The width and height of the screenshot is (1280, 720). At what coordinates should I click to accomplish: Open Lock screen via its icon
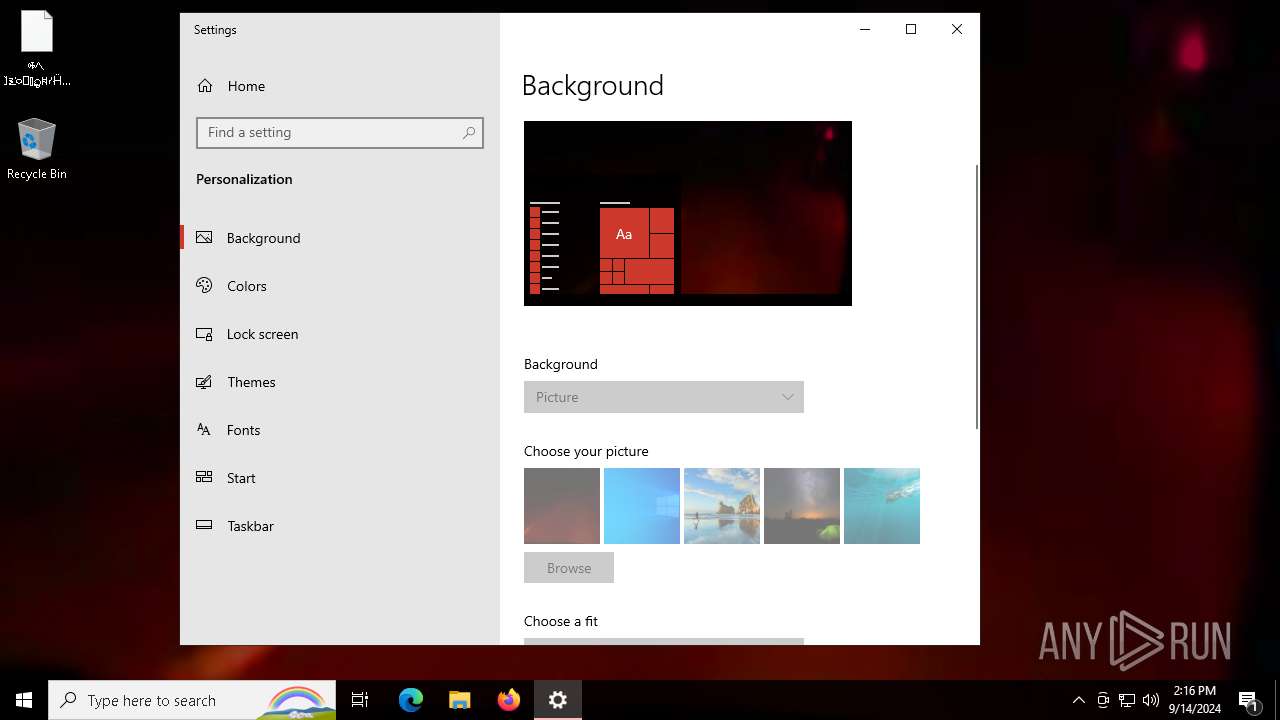tap(204, 334)
